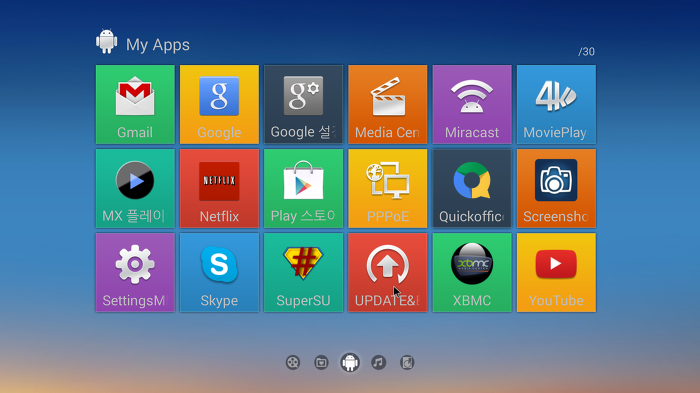Switch to the local files category
Screen dimensions: 700x393
[x=407, y=362]
